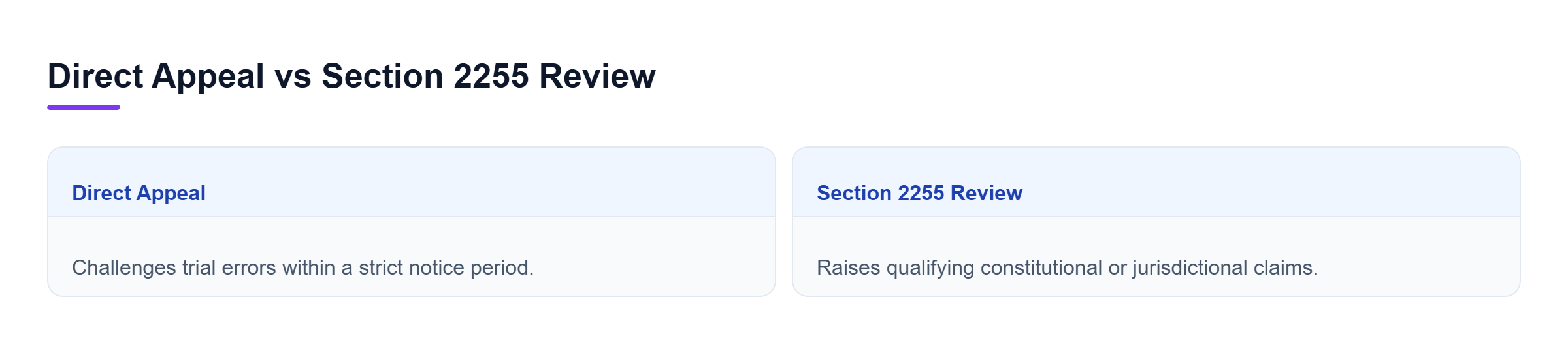Screen dimensions: 1568x344
Task: Click the word Review in main heading
Action: click(x=597, y=77)
